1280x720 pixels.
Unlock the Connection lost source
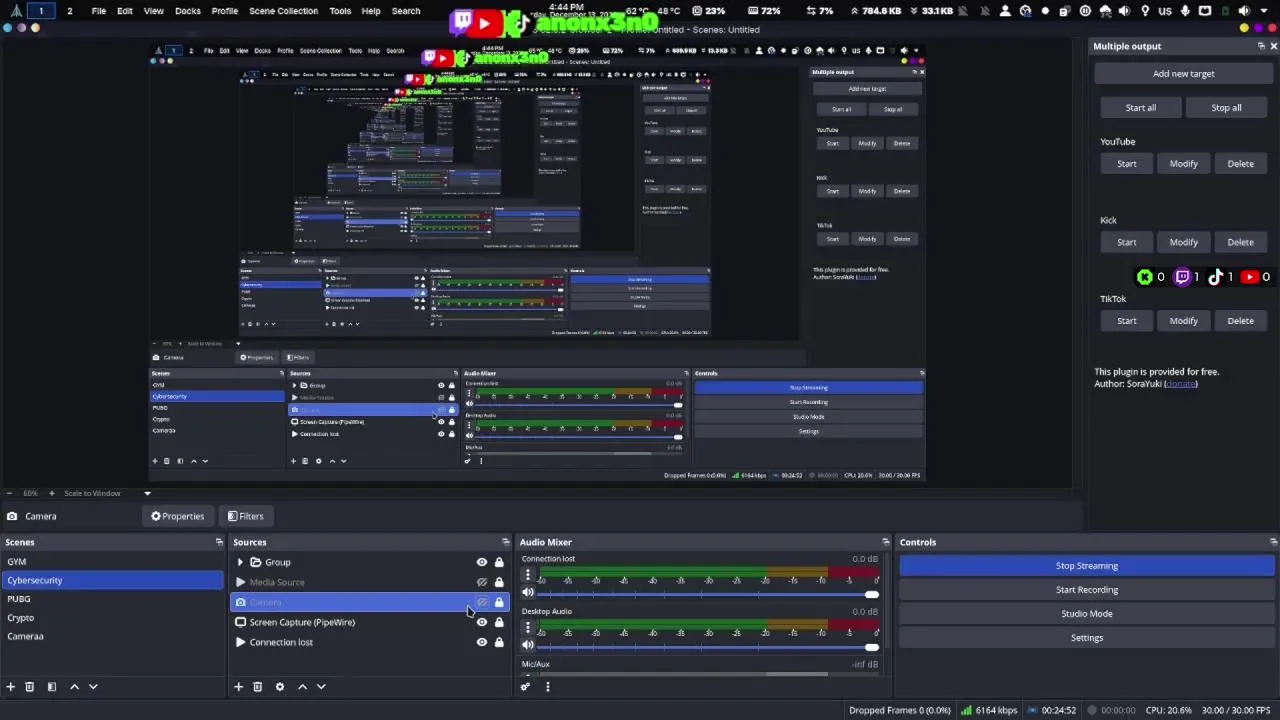coord(499,642)
